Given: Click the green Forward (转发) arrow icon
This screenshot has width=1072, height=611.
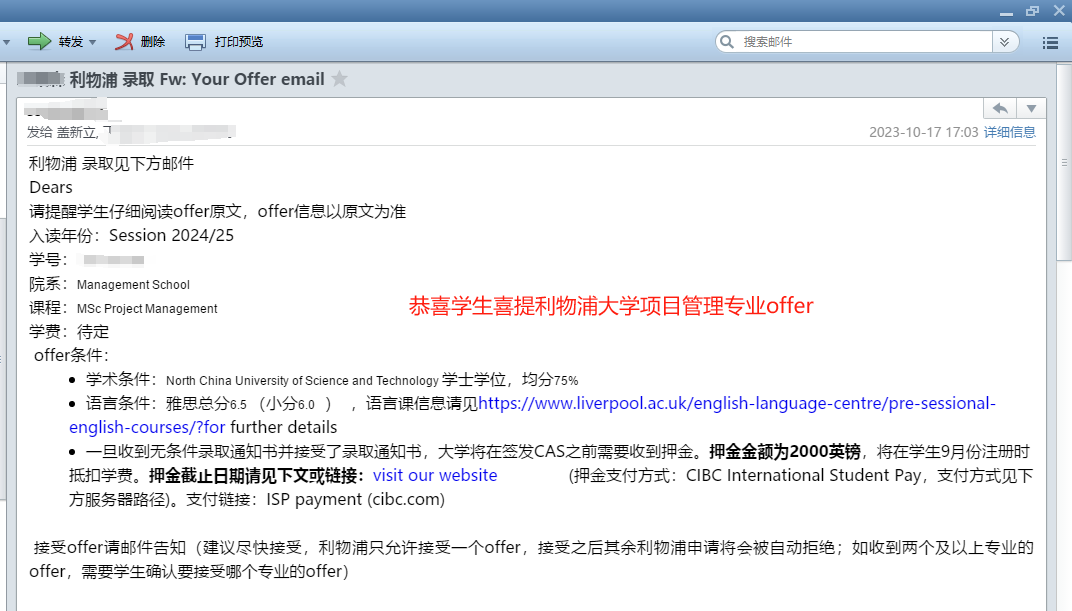Looking at the screenshot, I should pyautogui.click(x=38, y=42).
